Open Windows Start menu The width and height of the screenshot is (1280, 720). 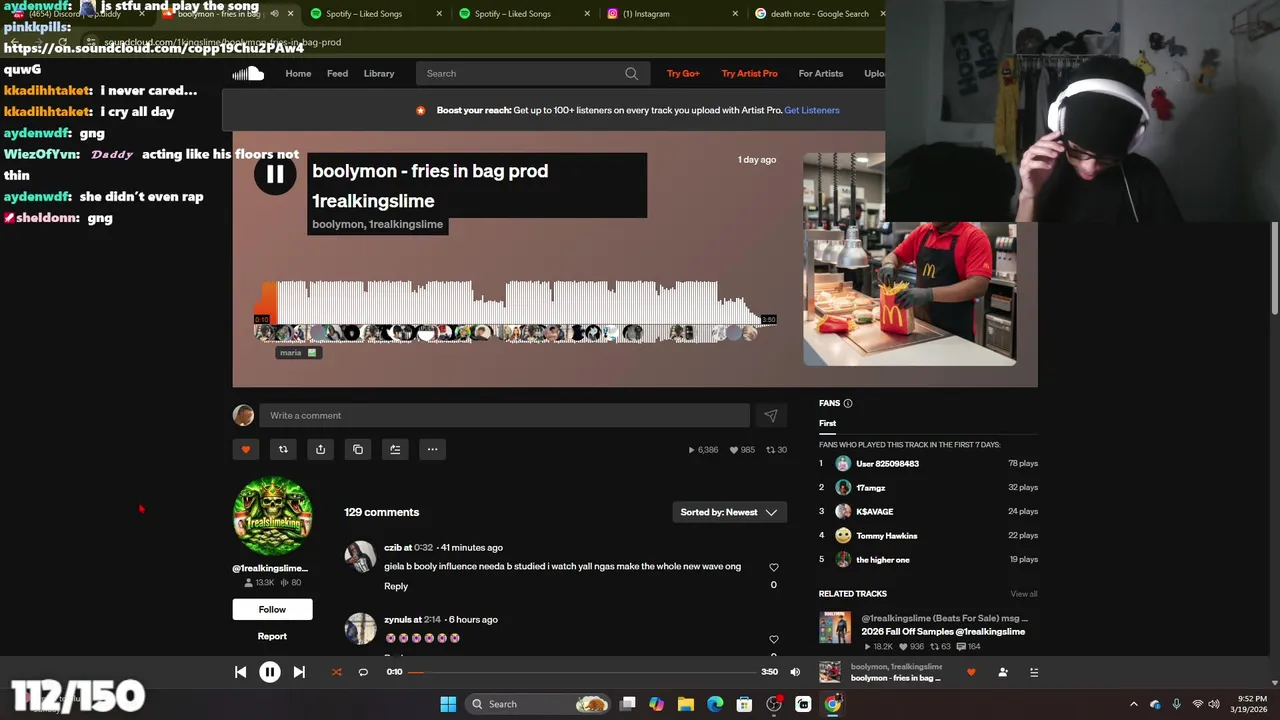(x=448, y=704)
